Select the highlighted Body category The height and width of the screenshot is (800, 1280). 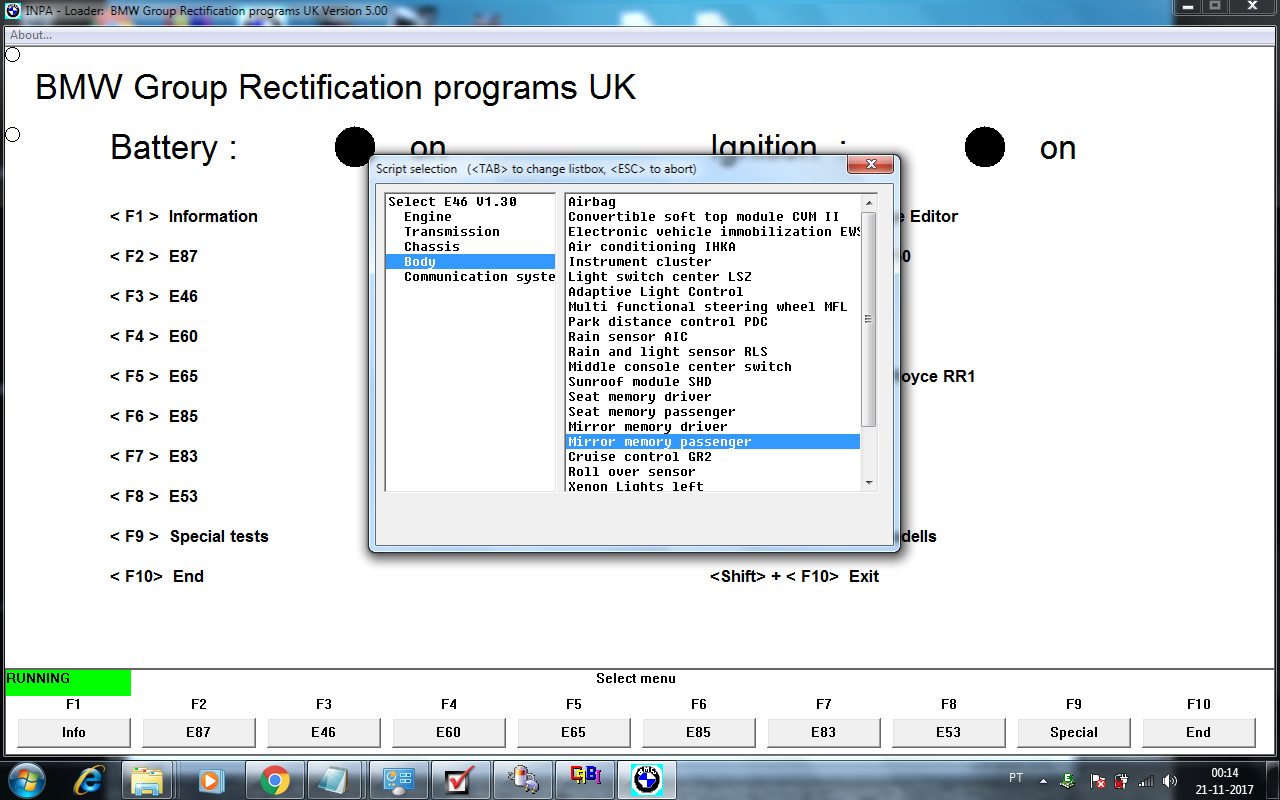(470, 262)
